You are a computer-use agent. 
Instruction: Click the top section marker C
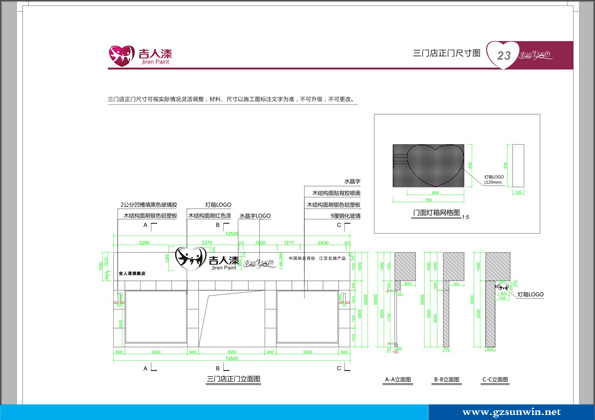[339, 225]
